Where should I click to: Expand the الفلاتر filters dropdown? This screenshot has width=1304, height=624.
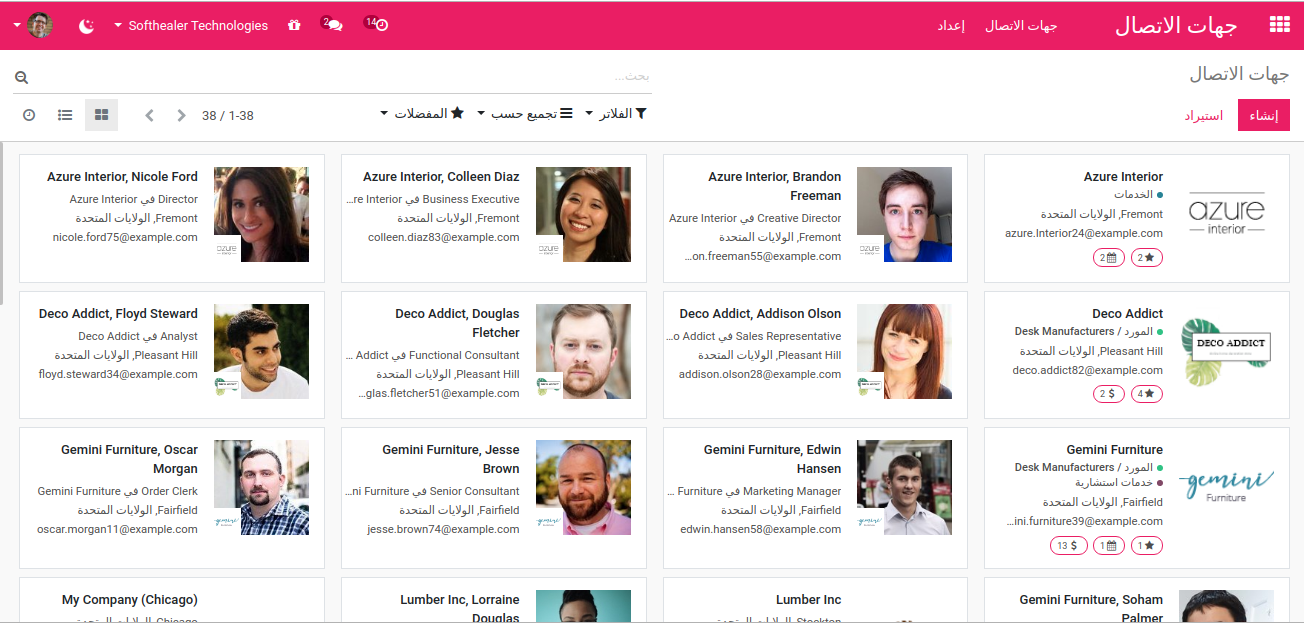pos(616,114)
